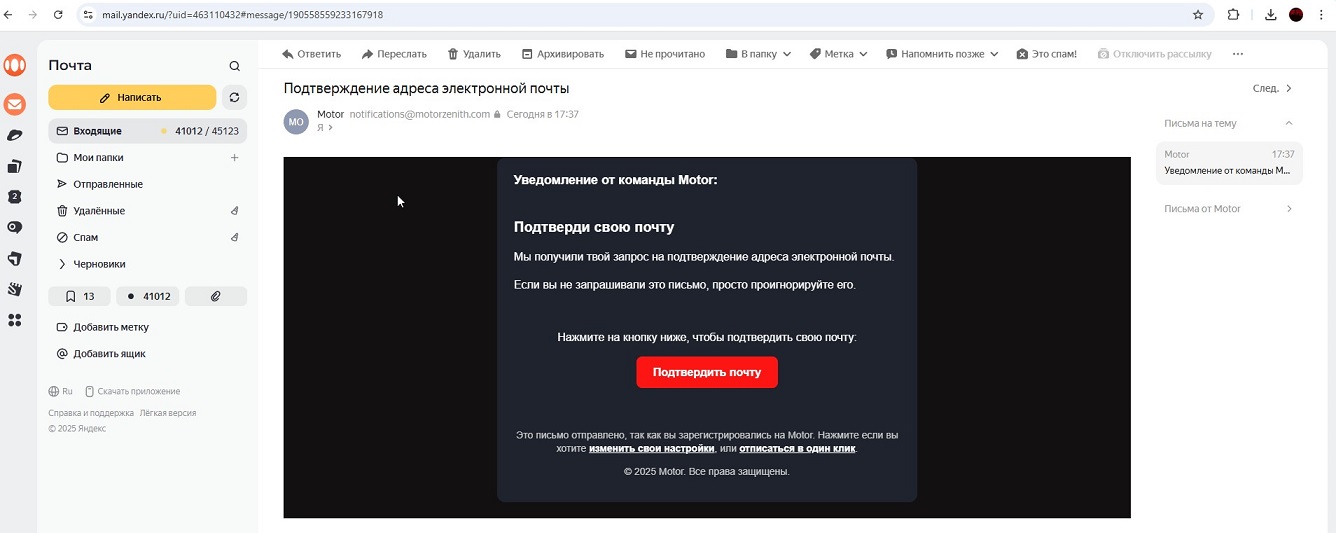Go back in browser history
Image resolution: width=1336 pixels, height=533 pixels.
click(9, 15)
